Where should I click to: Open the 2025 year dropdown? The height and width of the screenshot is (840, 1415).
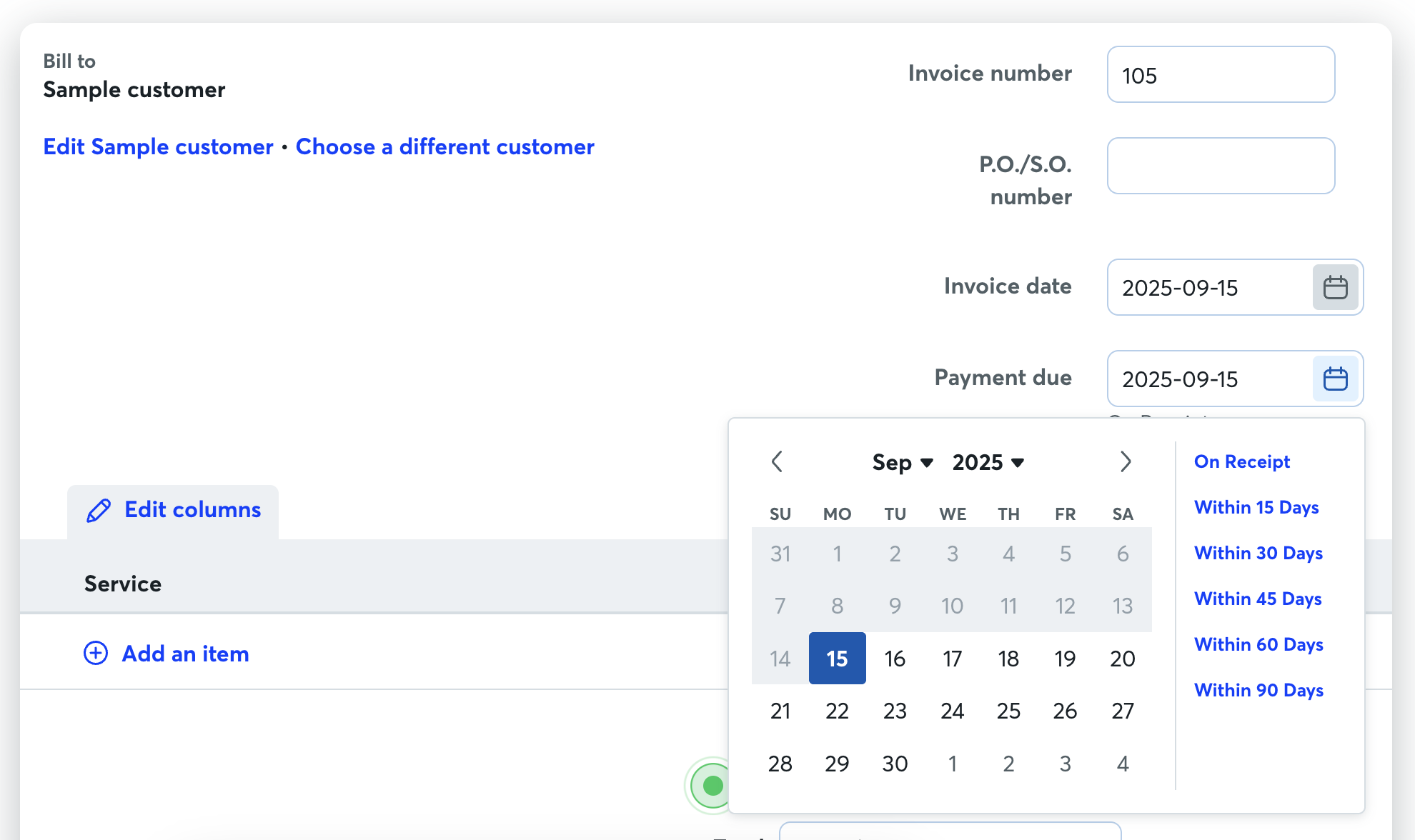[988, 462]
